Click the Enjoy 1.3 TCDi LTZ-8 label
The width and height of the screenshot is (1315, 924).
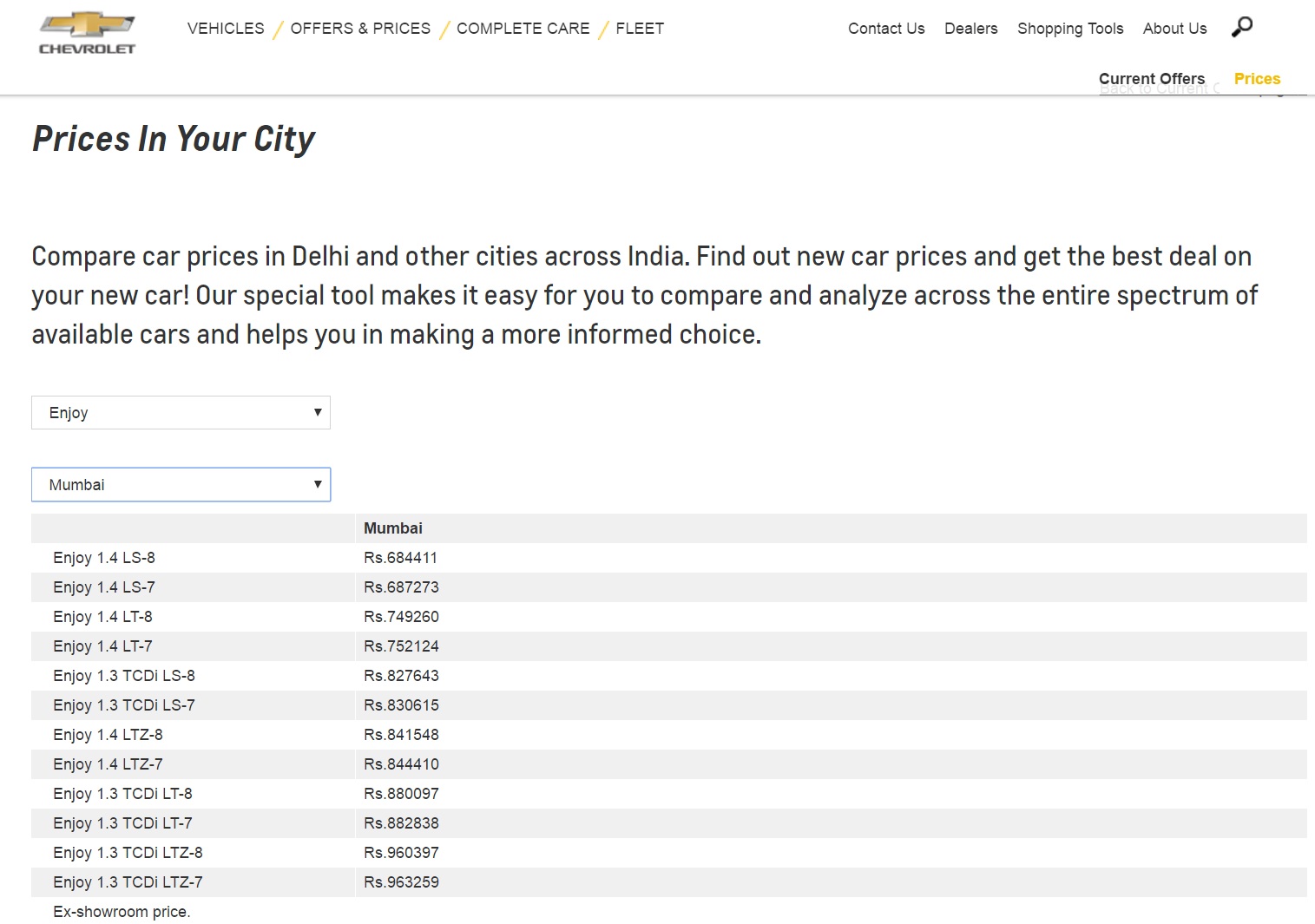128,853
